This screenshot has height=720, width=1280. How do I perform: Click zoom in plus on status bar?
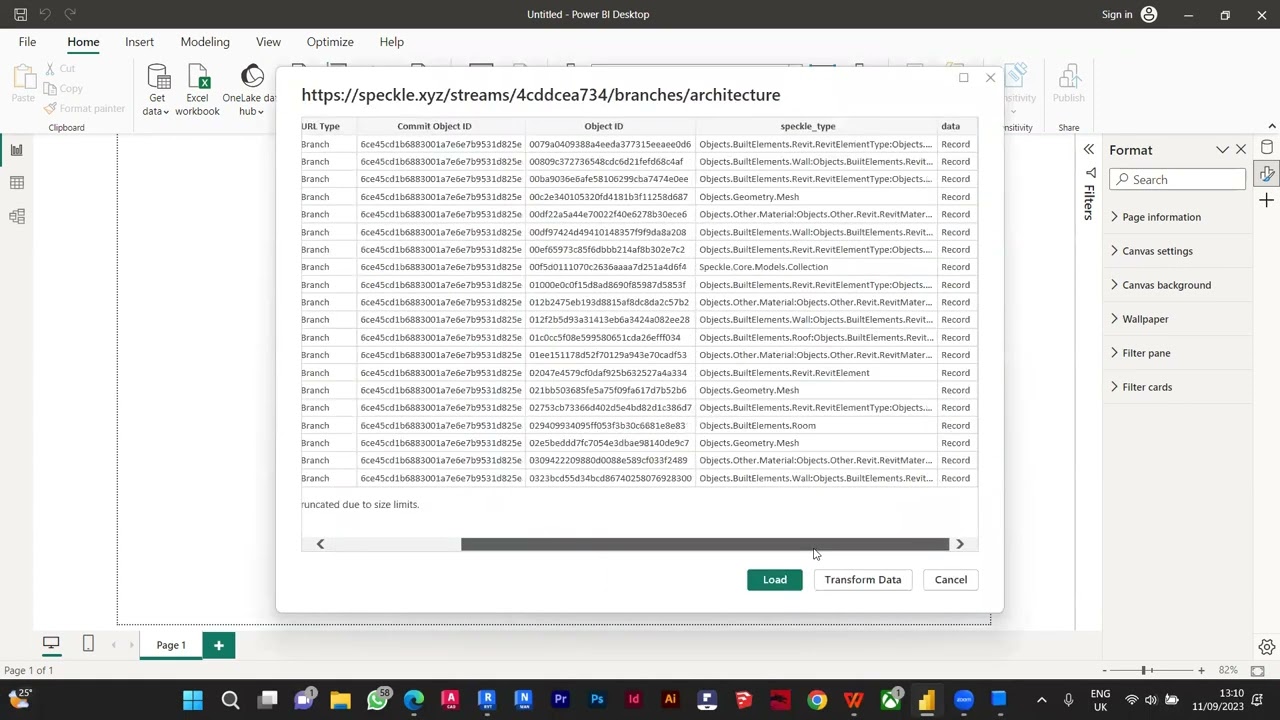[1201, 670]
